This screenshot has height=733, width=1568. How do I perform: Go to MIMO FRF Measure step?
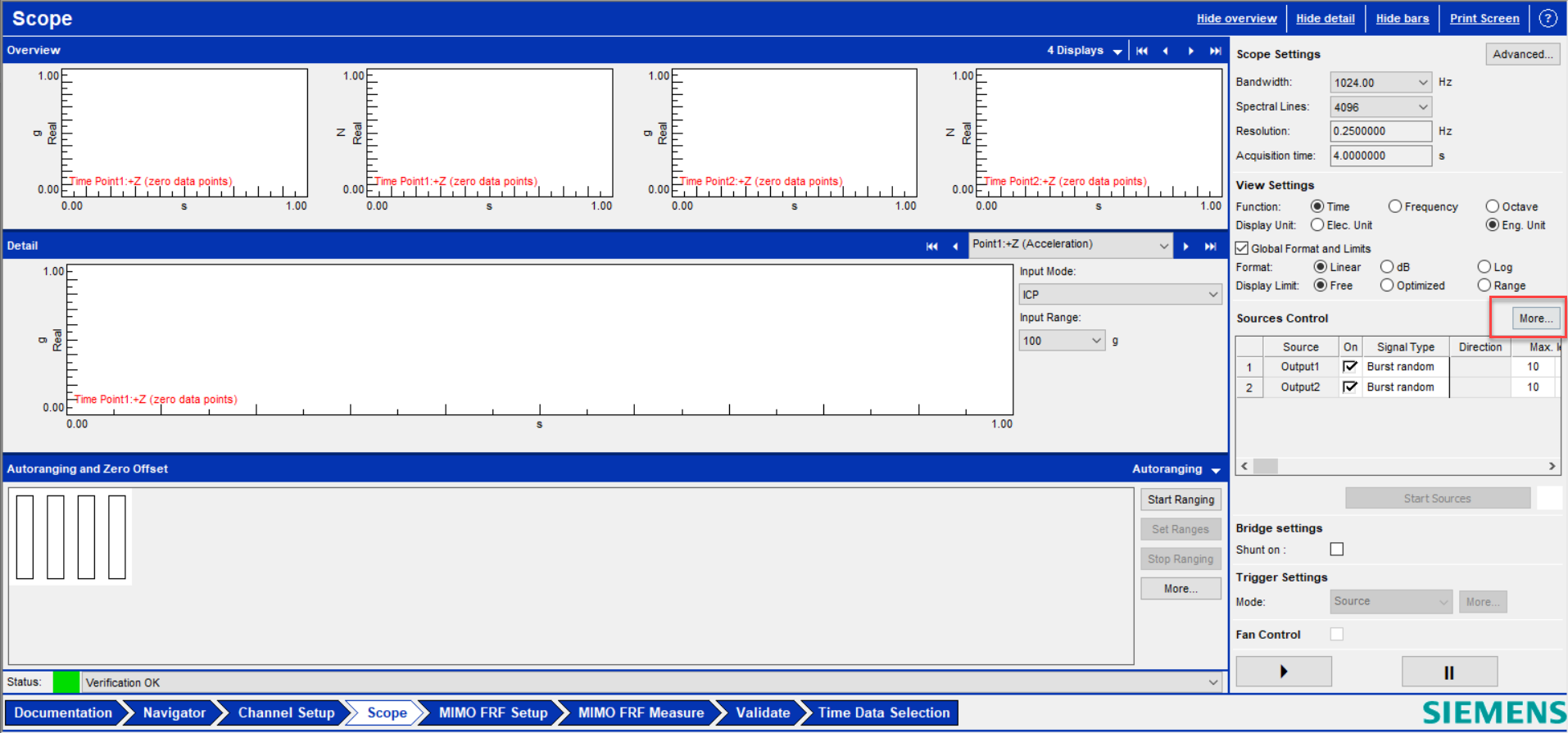click(641, 713)
